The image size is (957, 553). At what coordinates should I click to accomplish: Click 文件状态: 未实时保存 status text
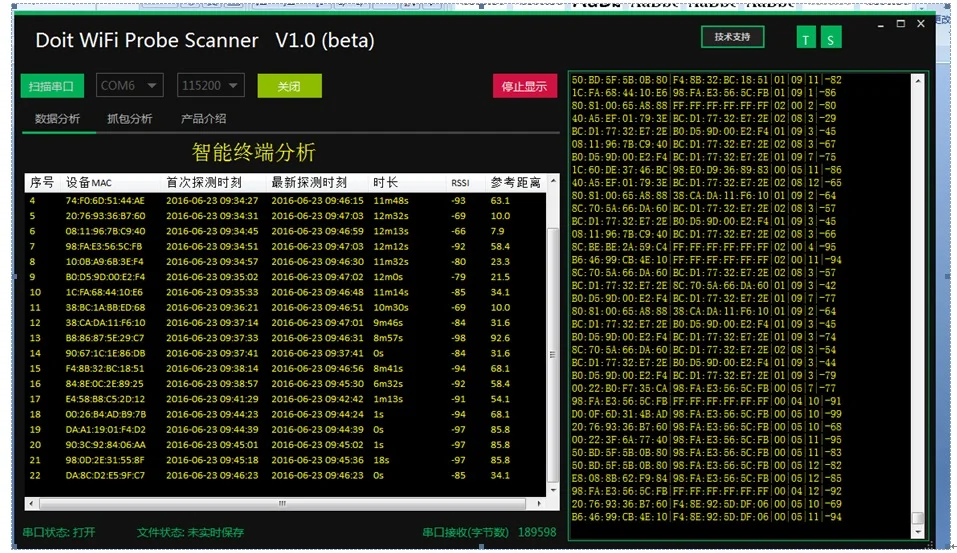tap(190, 532)
